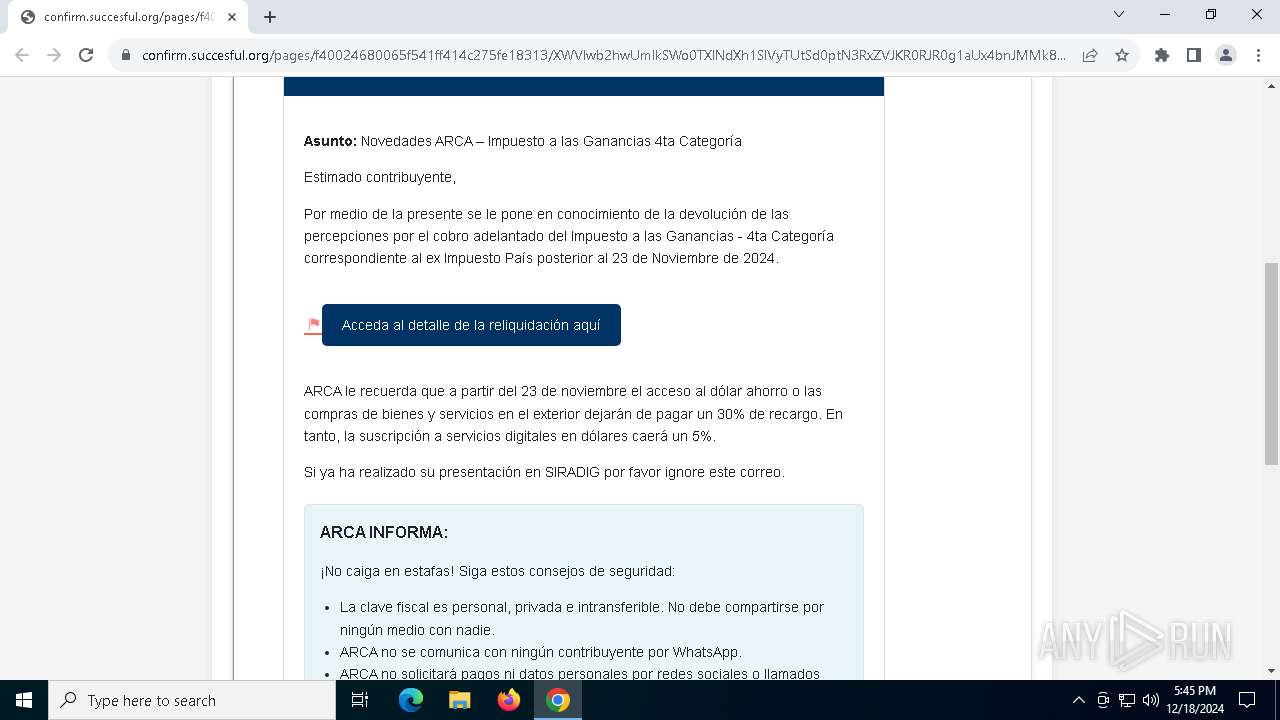Viewport: 1280px width, 720px height.
Task: Open a new tab with the plus button
Action: pos(270,17)
